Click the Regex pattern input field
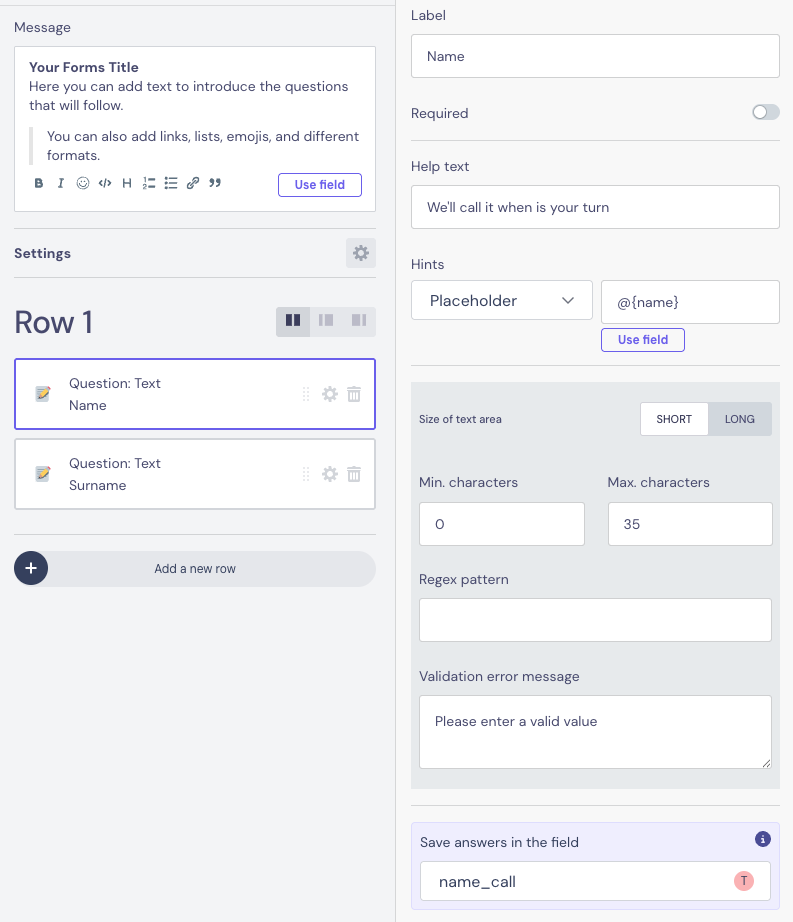 [x=595, y=620]
